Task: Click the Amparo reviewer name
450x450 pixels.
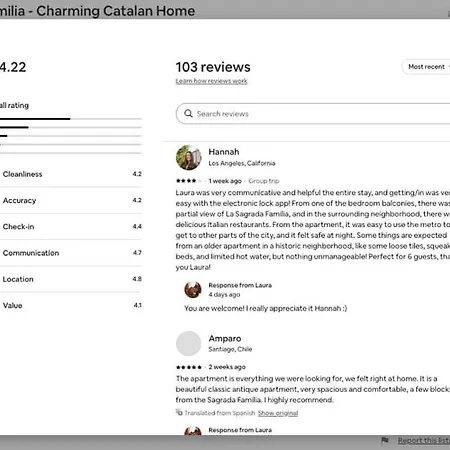Action: pos(225,338)
